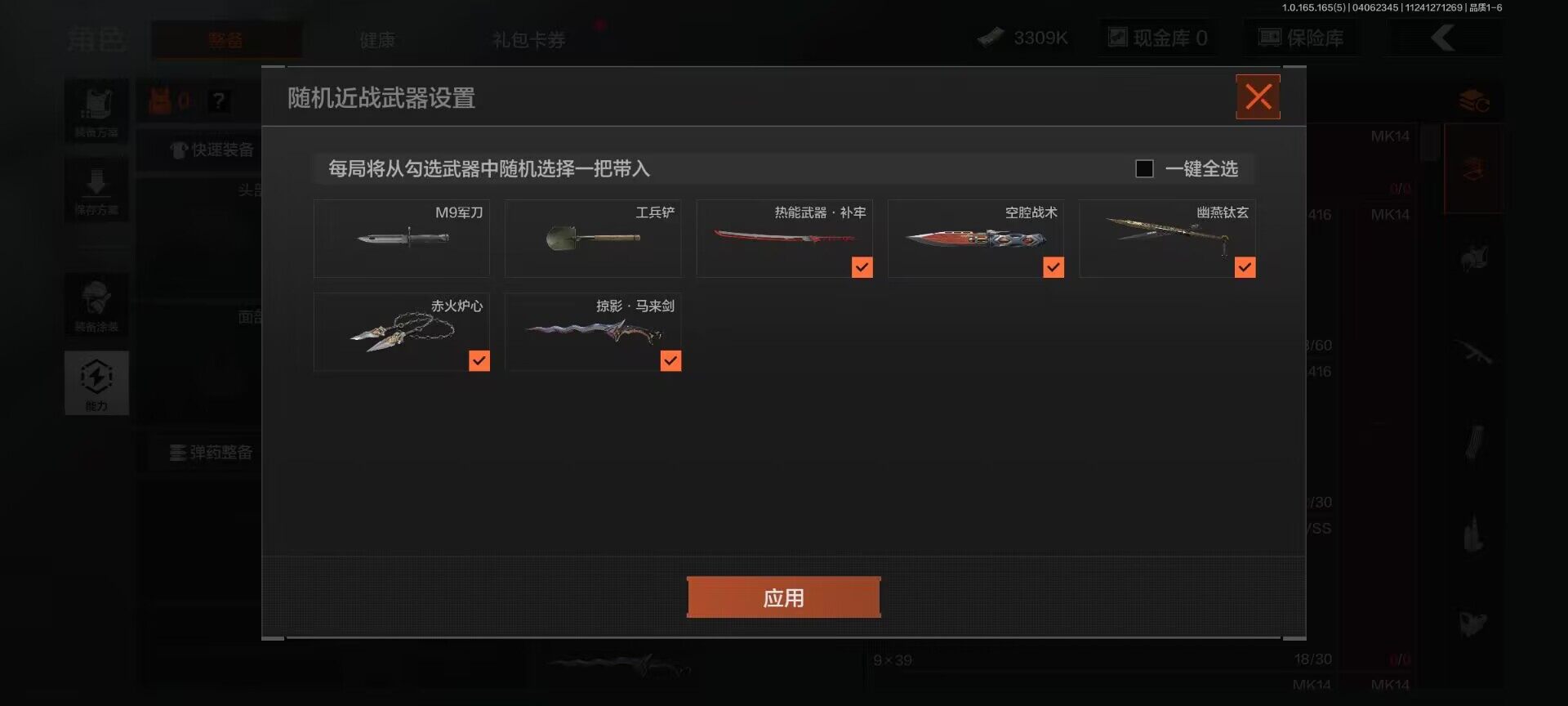Viewport: 1568px width, 706px height.
Task: Uncheck the 空腔战术 weapon checkbox
Action: [1053, 267]
